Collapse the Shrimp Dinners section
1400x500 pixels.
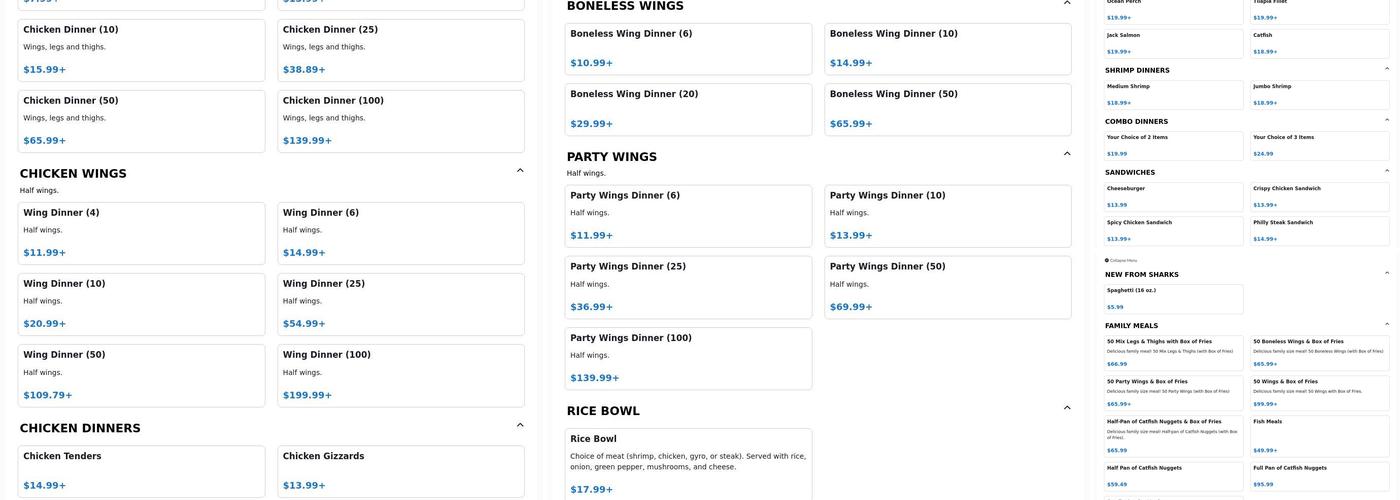1387,69
